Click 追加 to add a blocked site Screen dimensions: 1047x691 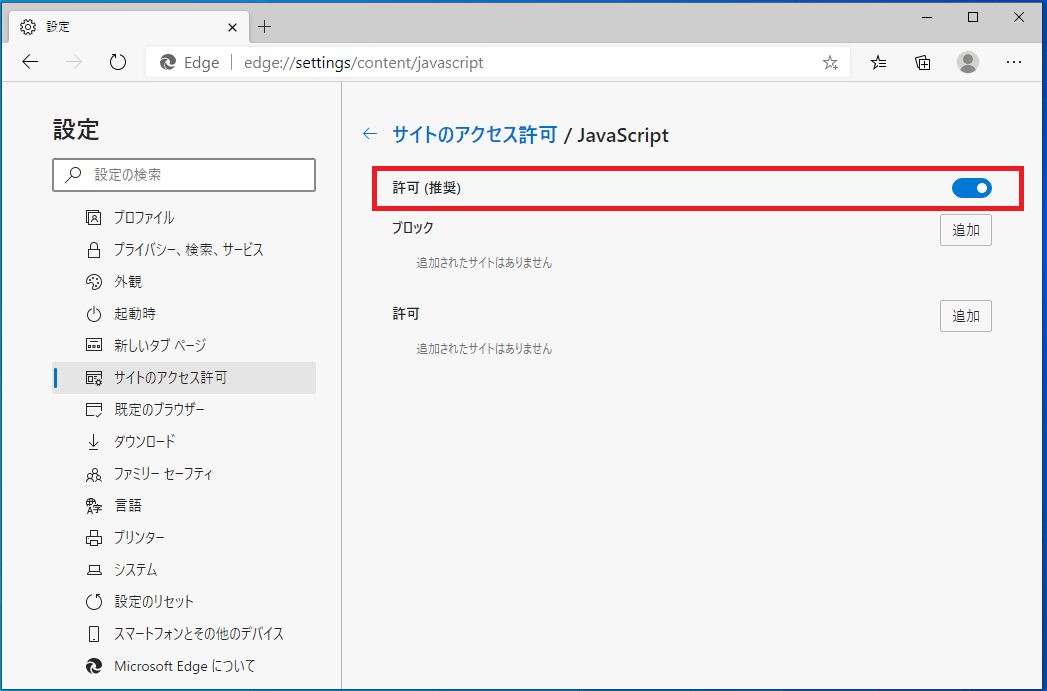[x=965, y=229]
